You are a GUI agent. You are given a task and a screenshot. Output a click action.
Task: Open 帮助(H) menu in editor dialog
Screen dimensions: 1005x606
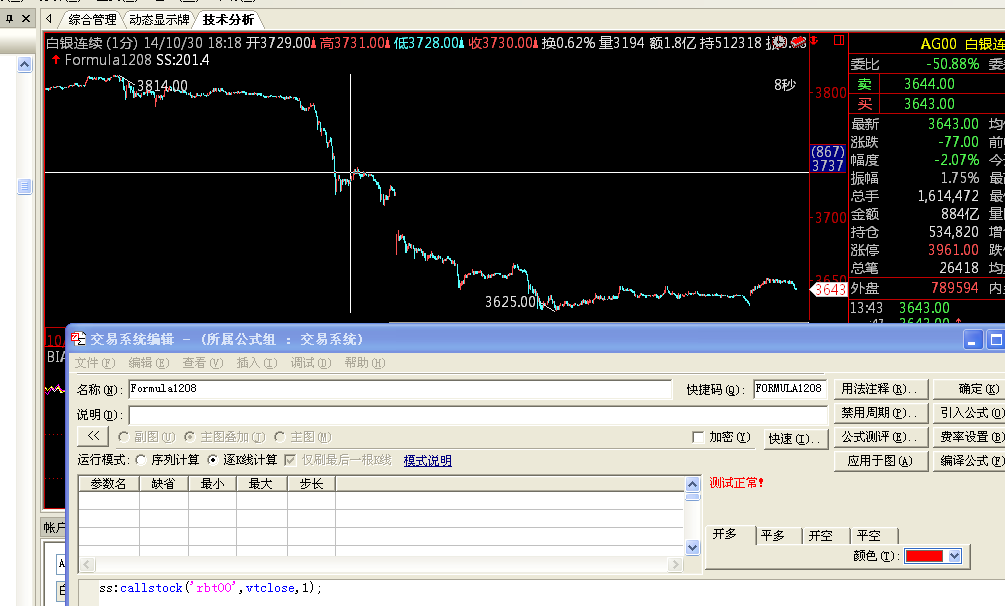tap(365, 363)
